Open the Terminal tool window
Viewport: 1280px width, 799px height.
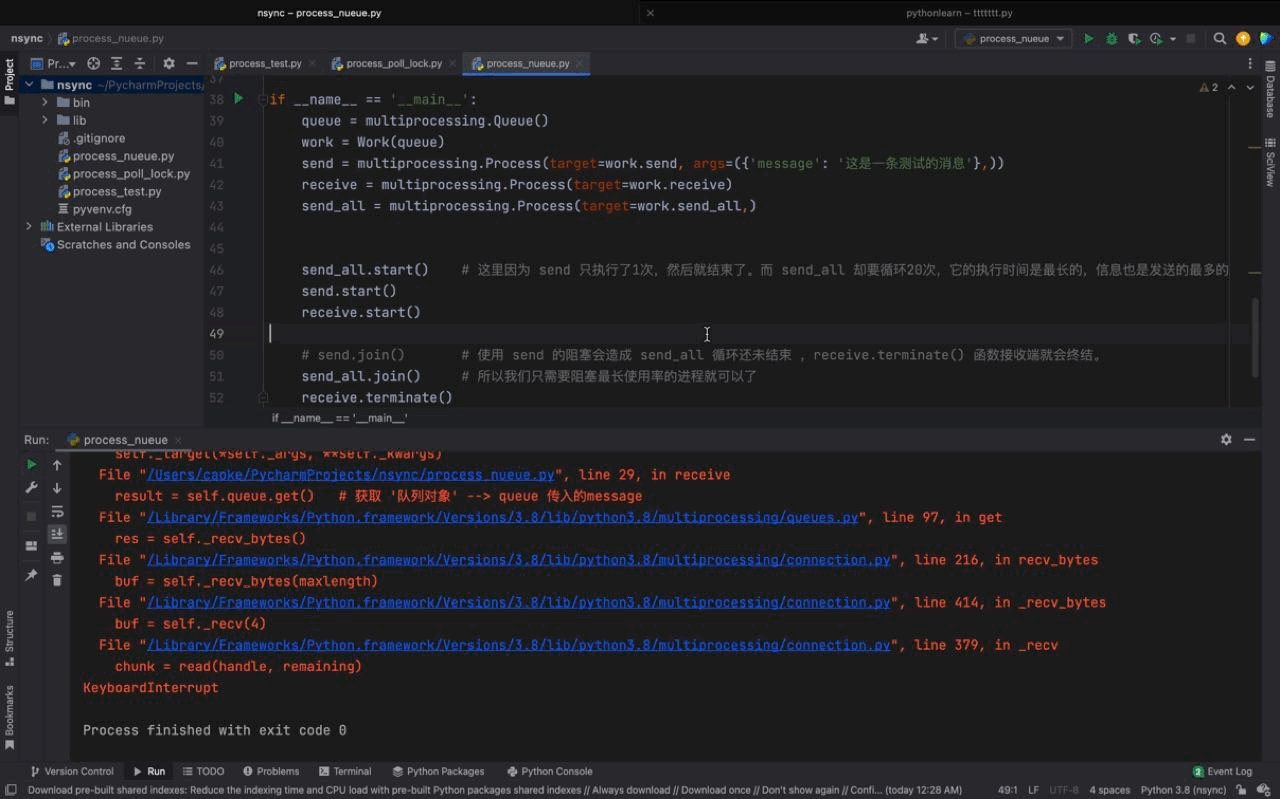point(345,771)
